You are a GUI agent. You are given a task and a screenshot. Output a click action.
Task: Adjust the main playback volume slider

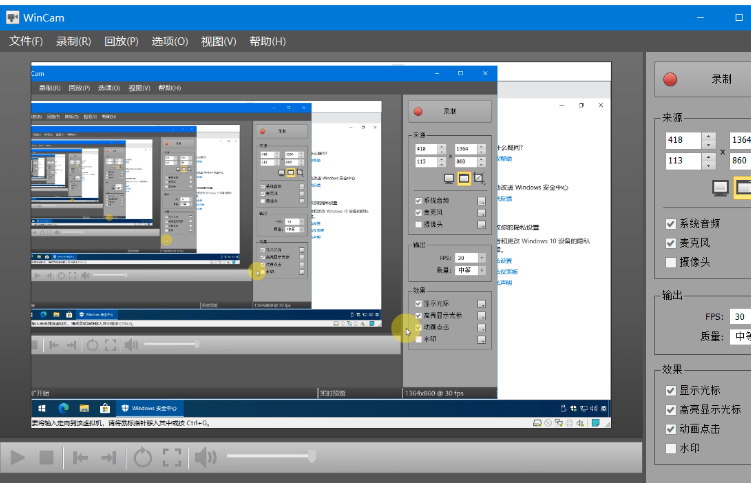(x=271, y=456)
